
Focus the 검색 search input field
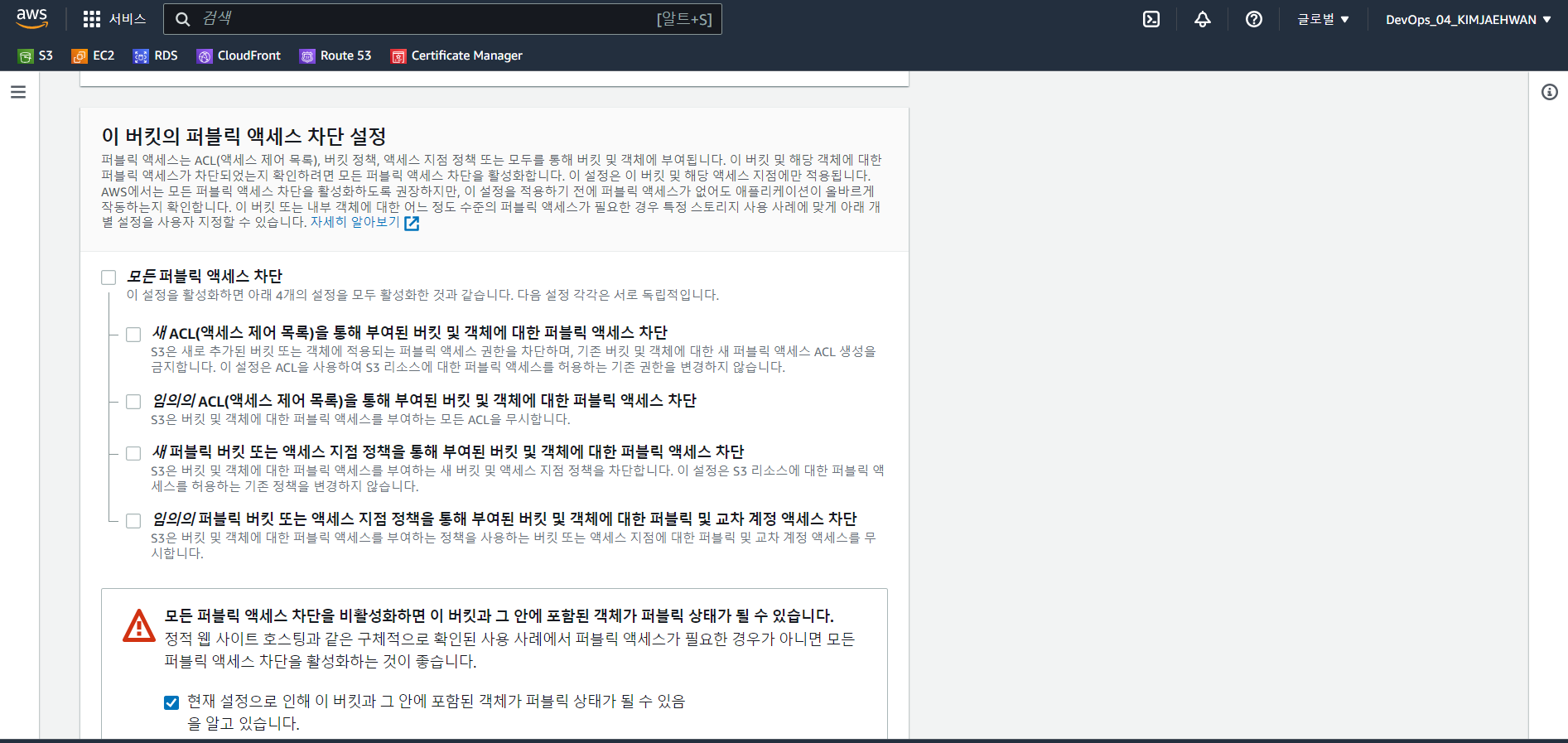(x=442, y=19)
